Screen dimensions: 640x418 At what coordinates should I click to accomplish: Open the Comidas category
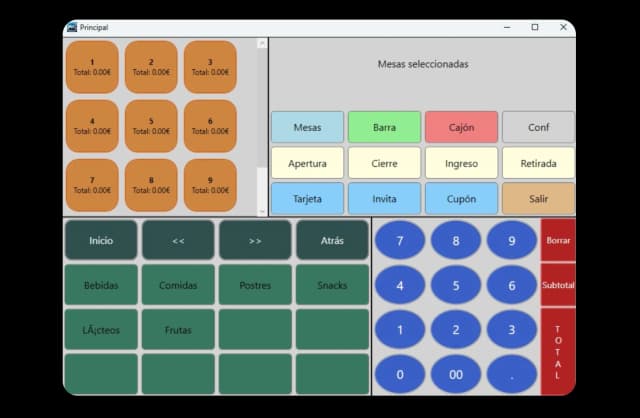(x=178, y=285)
